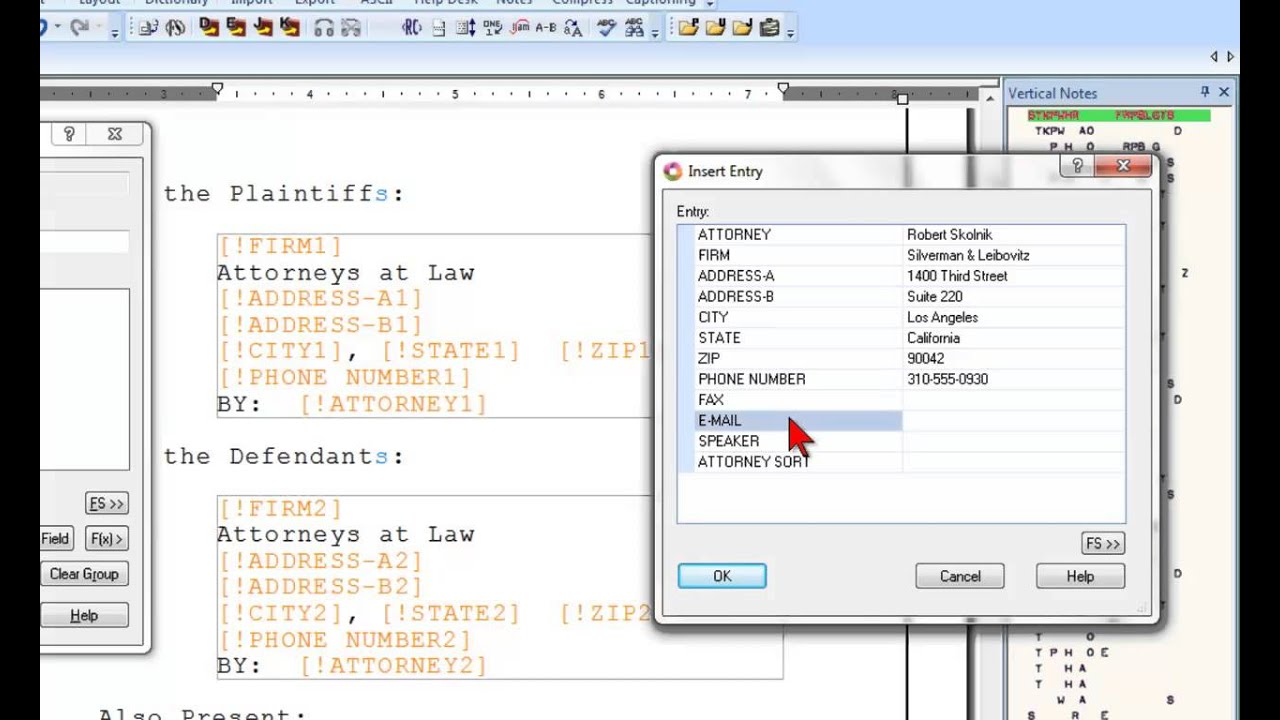Image resolution: width=1280 pixels, height=720 pixels.
Task: Click the question mark help button in Insert Entry title bar
Action: (1077, 166)
